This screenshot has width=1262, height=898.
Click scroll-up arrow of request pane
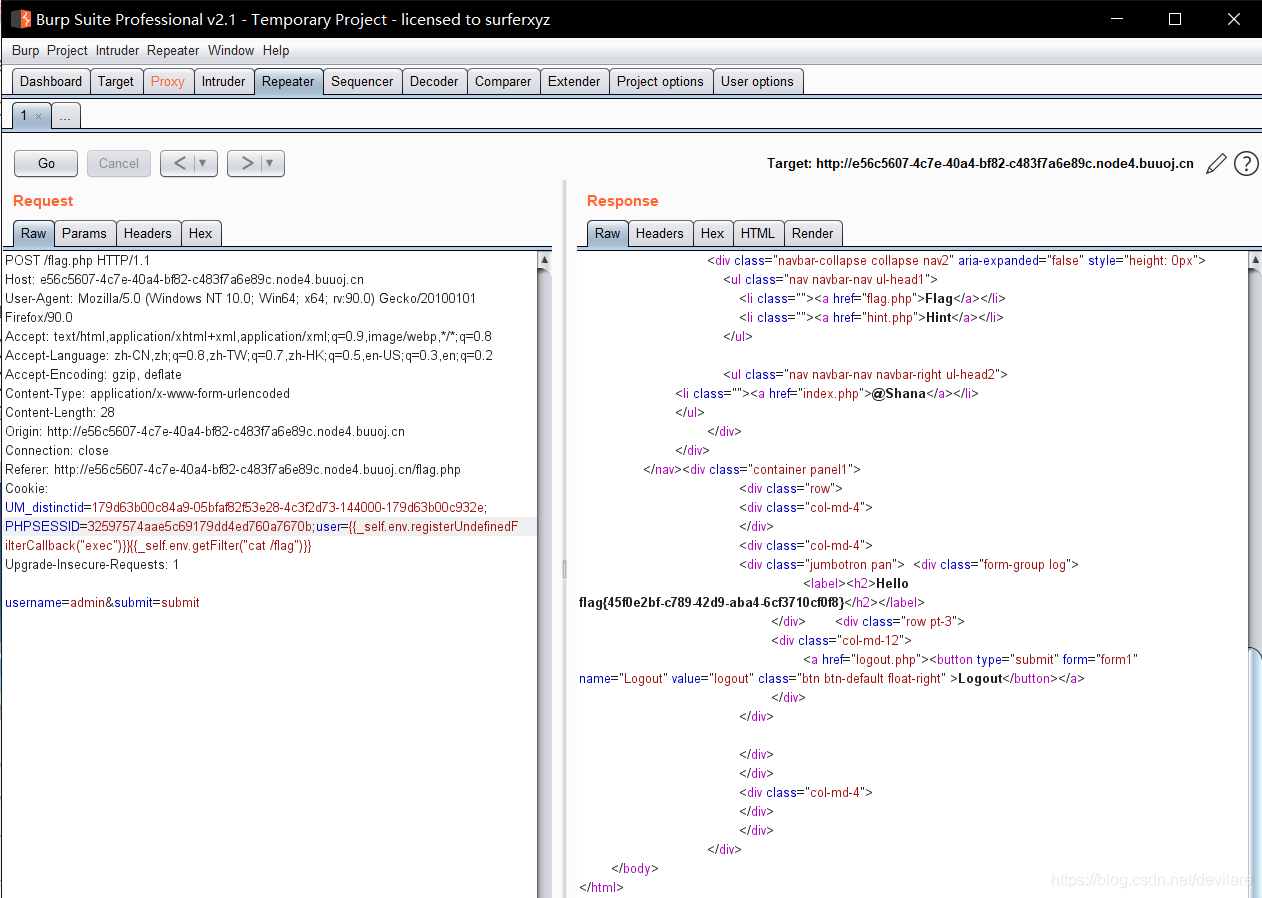click(x=544, y=259)
